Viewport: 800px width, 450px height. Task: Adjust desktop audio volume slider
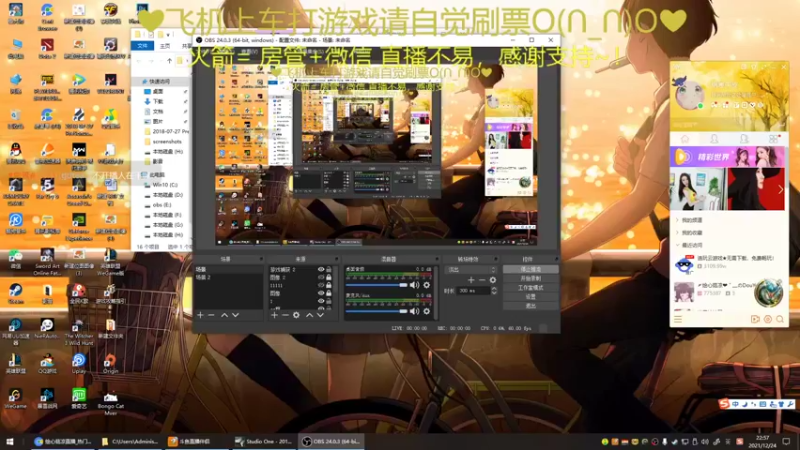[x=377, y=285]
